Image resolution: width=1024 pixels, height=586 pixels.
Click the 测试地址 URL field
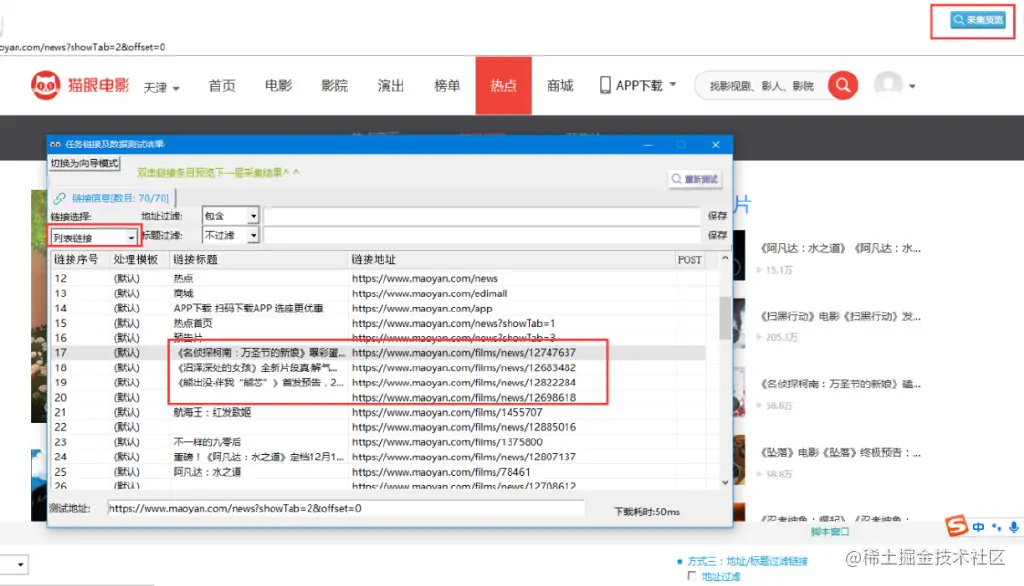coord(345,508)
